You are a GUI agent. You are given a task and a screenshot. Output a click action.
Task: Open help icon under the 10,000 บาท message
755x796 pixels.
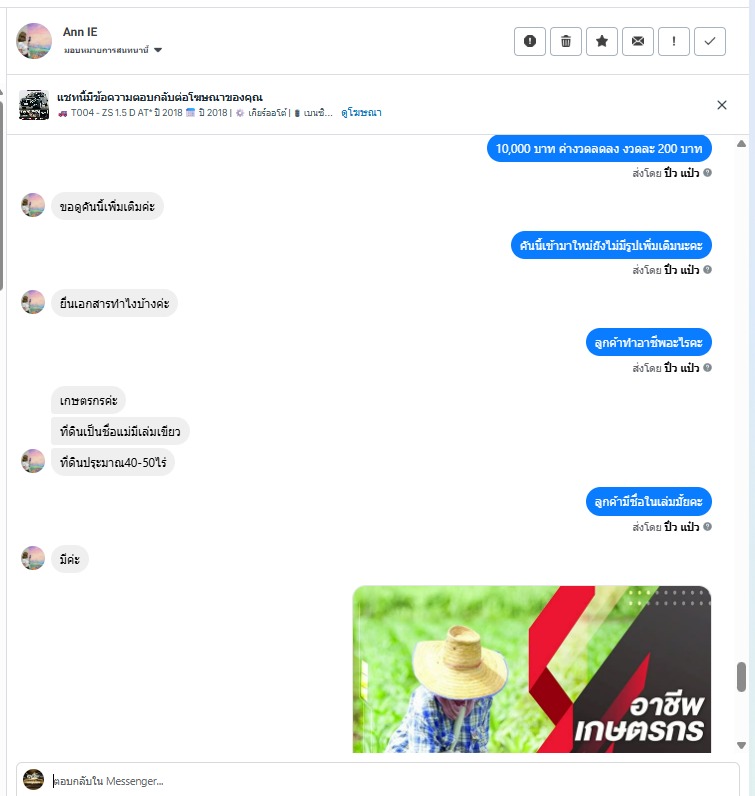click(x=707, y=173)
